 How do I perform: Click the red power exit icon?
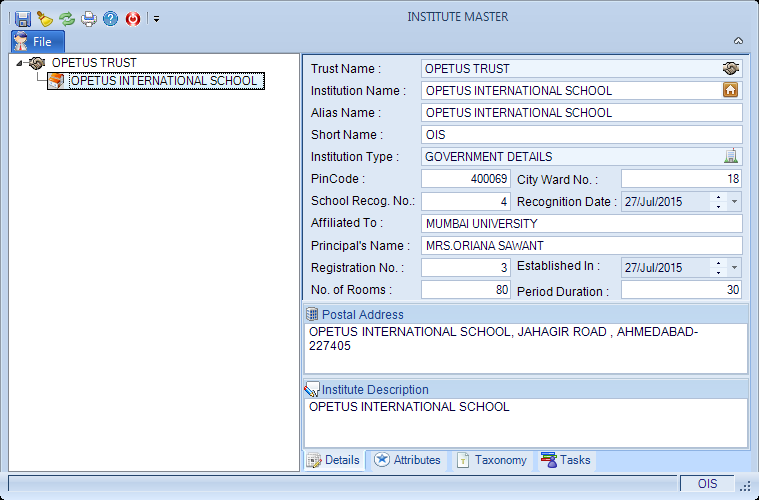tap(133, 19)
